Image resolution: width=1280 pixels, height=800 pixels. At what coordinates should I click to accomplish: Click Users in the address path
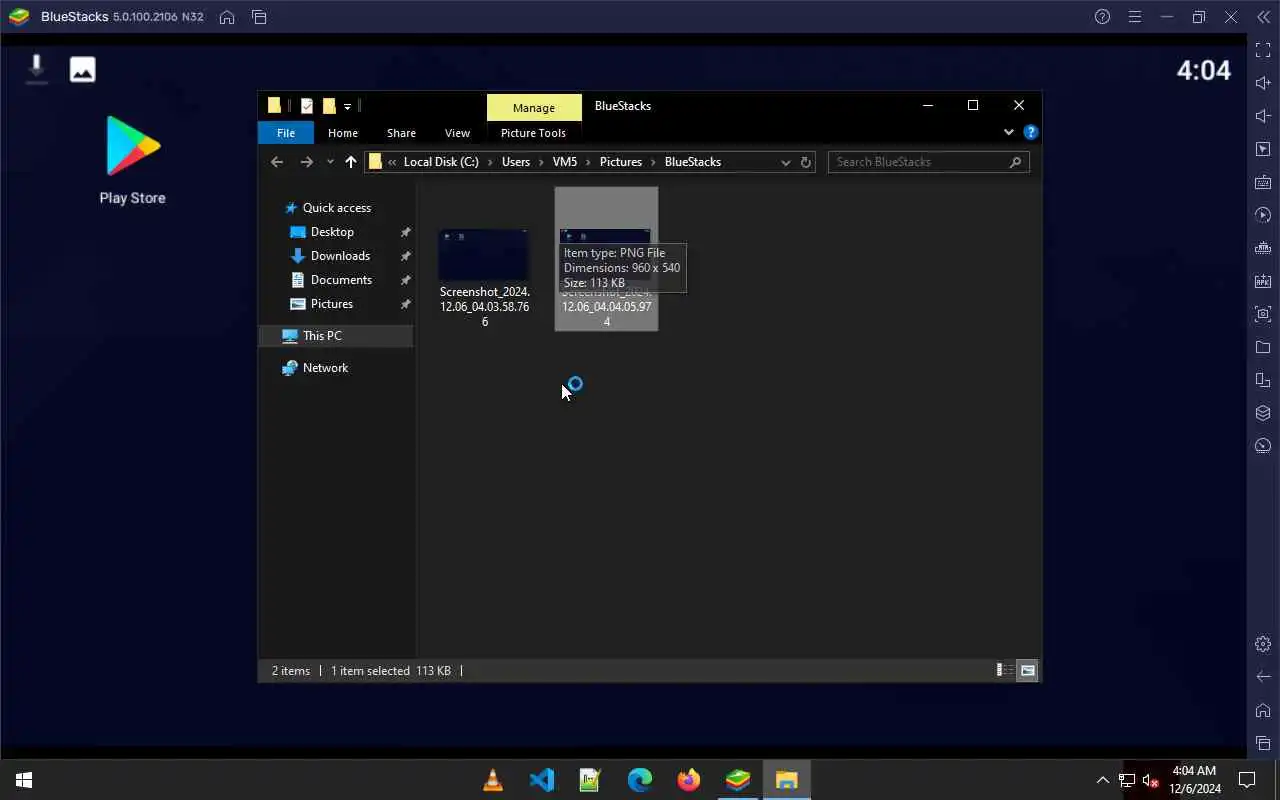pos(516,162)
